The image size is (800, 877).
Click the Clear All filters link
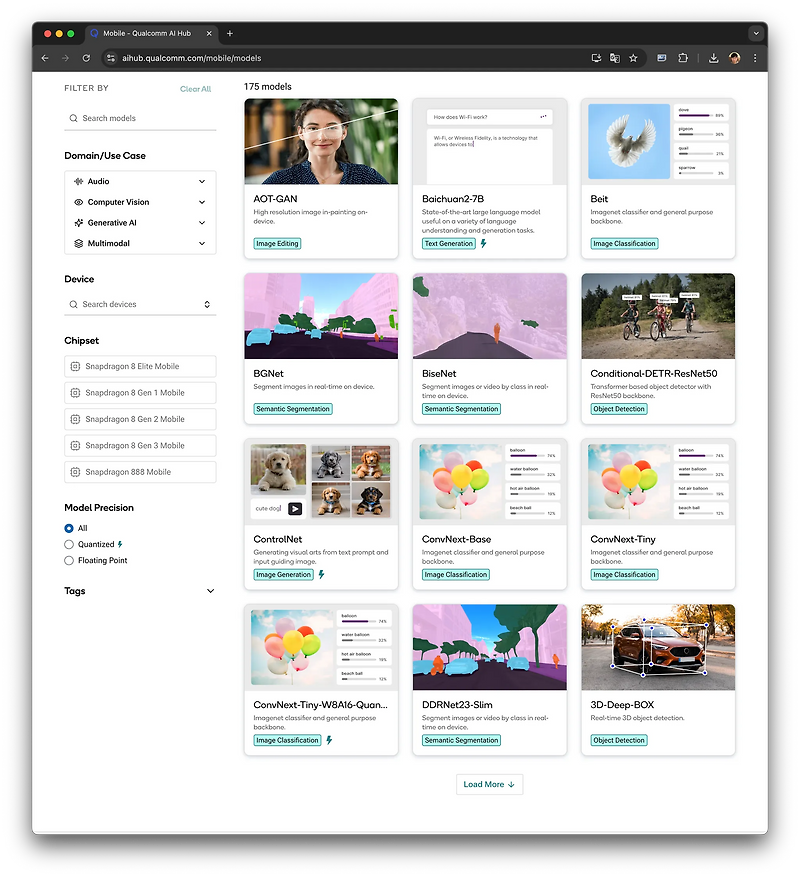(x=195, y=89)
